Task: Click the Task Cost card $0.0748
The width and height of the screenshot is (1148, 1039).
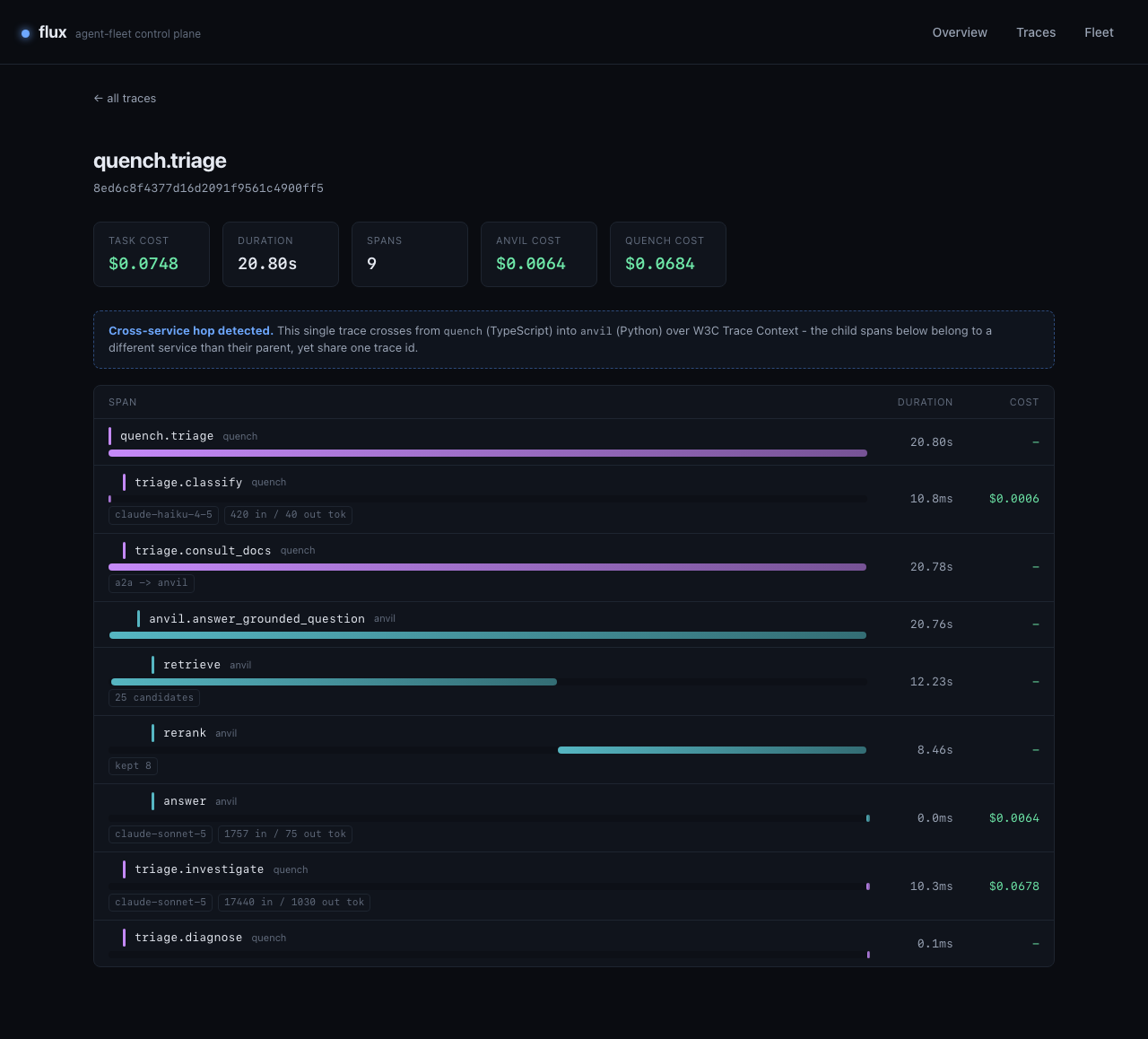Action: click(x=152, y=255)
